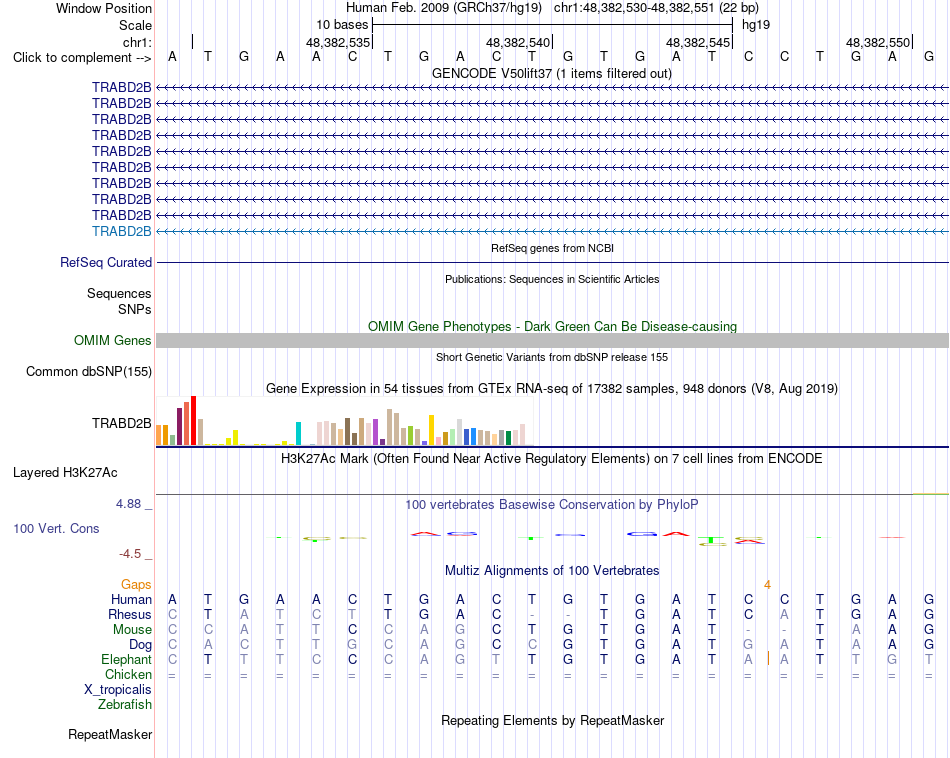Viewport: 950px width, 758px height.
Task: Click the RefSeq Curated horizontal feature line
Action: coord(552,262)
